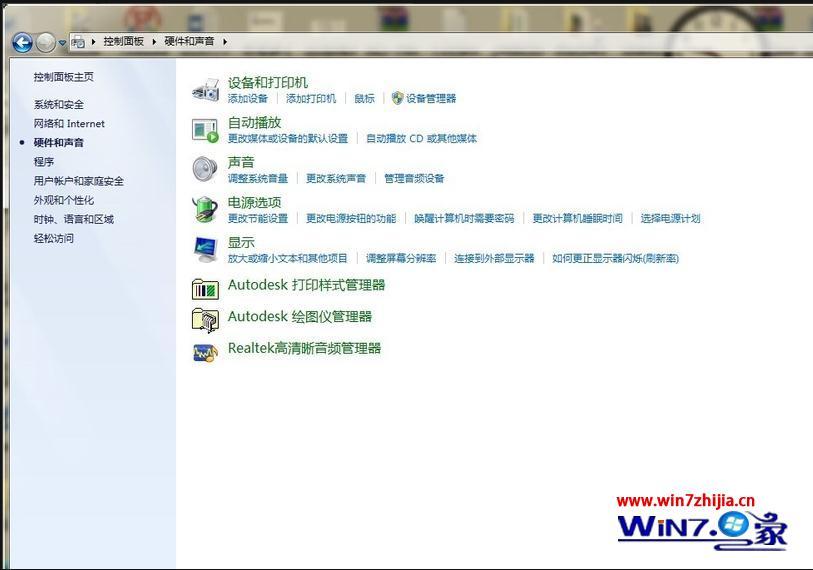This screenshot has height=570, width=813.
Task: Click the Autodesk plotter manager icon
Action: 205,319
